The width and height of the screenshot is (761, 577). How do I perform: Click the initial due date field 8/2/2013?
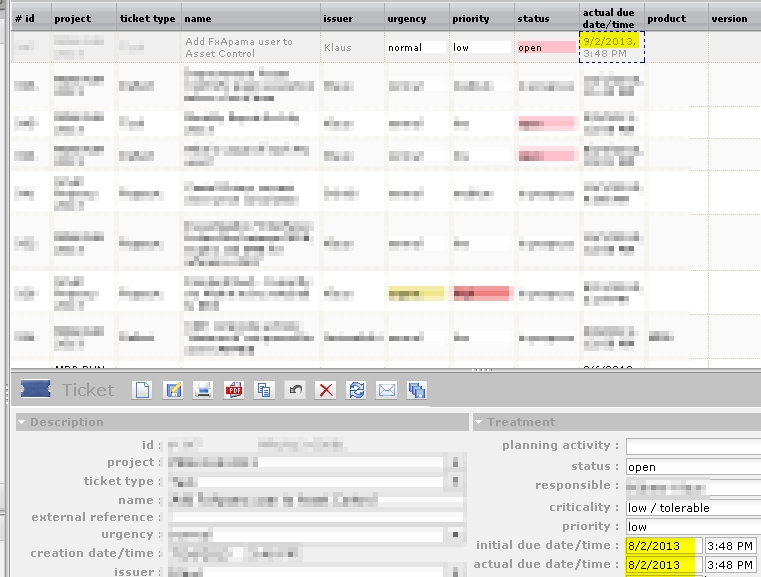663,546
